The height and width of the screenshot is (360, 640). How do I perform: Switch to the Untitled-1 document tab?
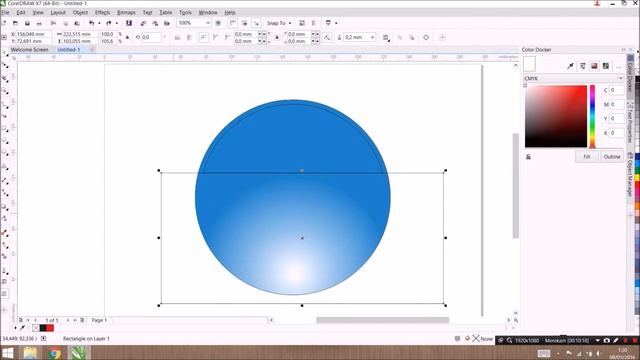(x=69, y=49)
